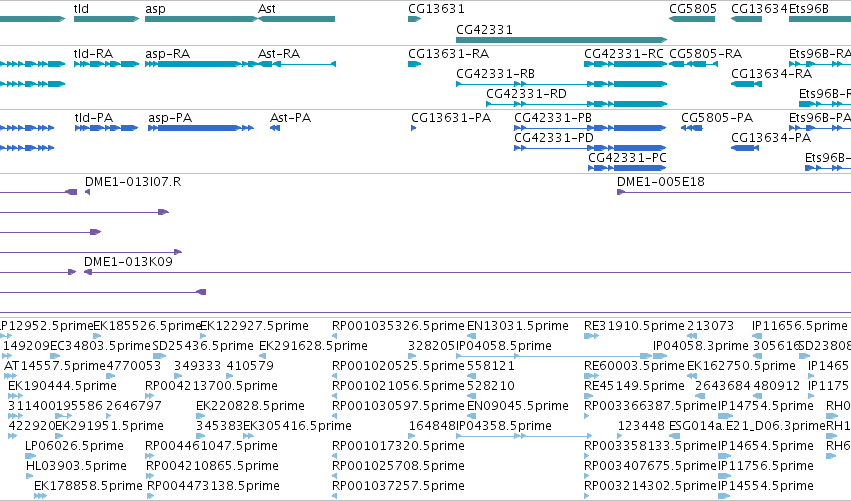Click the Ast gene feature bar
This screenshot has width=851, height=501.
(x=296, y=19)
